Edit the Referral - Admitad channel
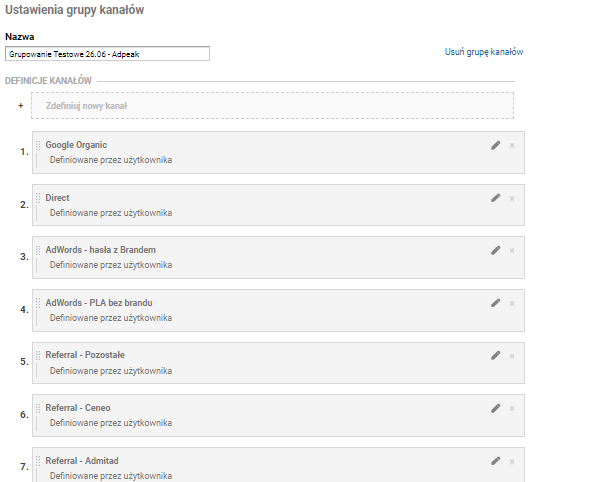599x482 pixels. pos(495,461)
